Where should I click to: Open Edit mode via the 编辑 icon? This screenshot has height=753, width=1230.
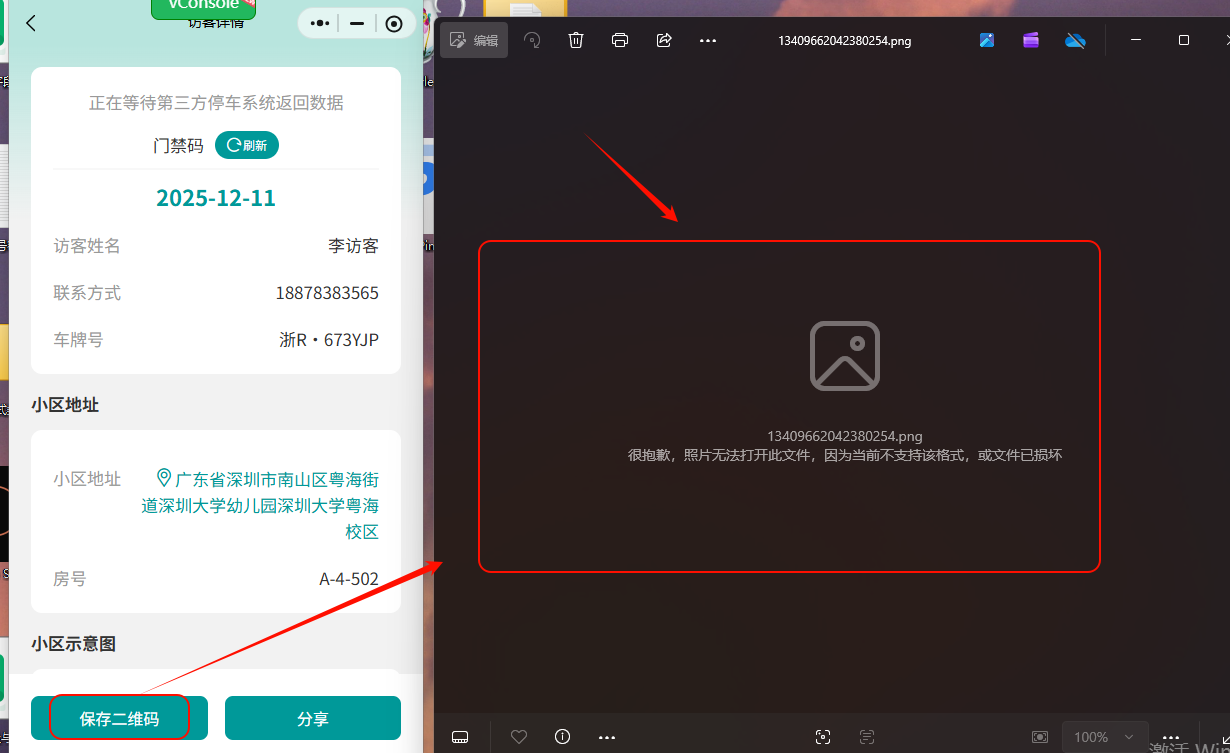click(x=473, y=40)
